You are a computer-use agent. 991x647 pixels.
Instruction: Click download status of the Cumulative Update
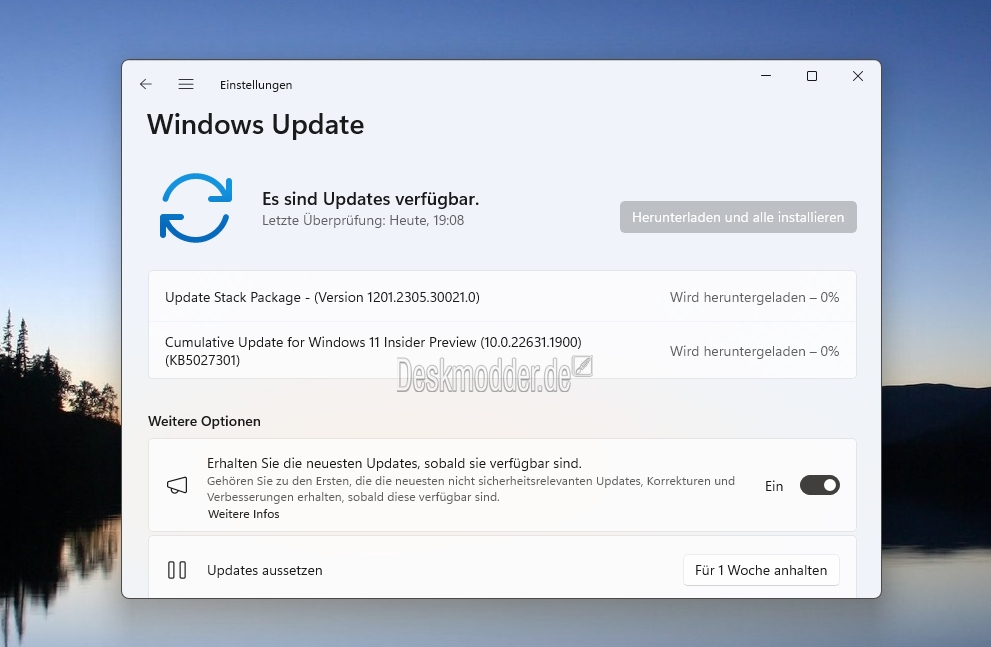[755, 351]
